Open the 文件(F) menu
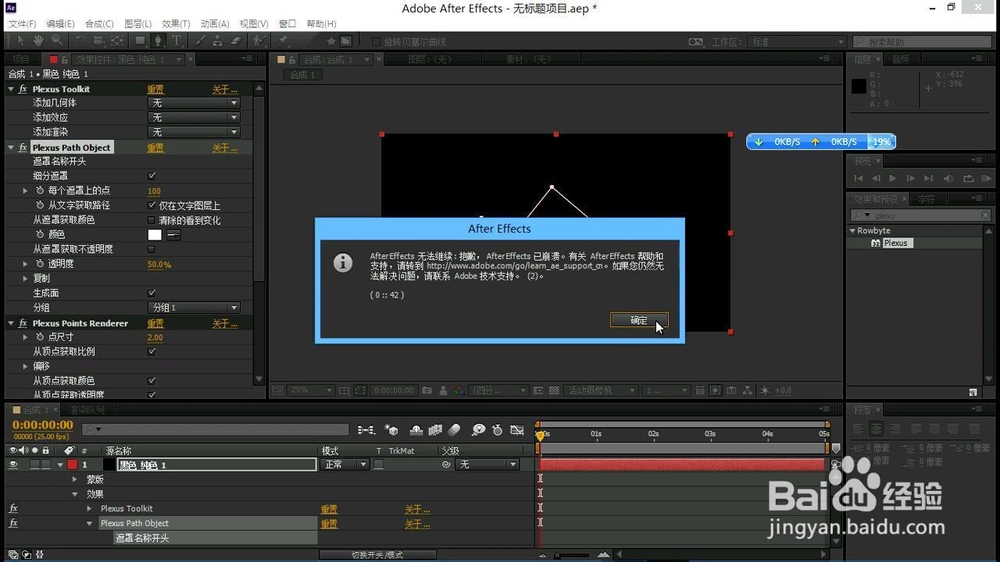Viewport: 1000px width, 562px height. [x=22, y=24]
